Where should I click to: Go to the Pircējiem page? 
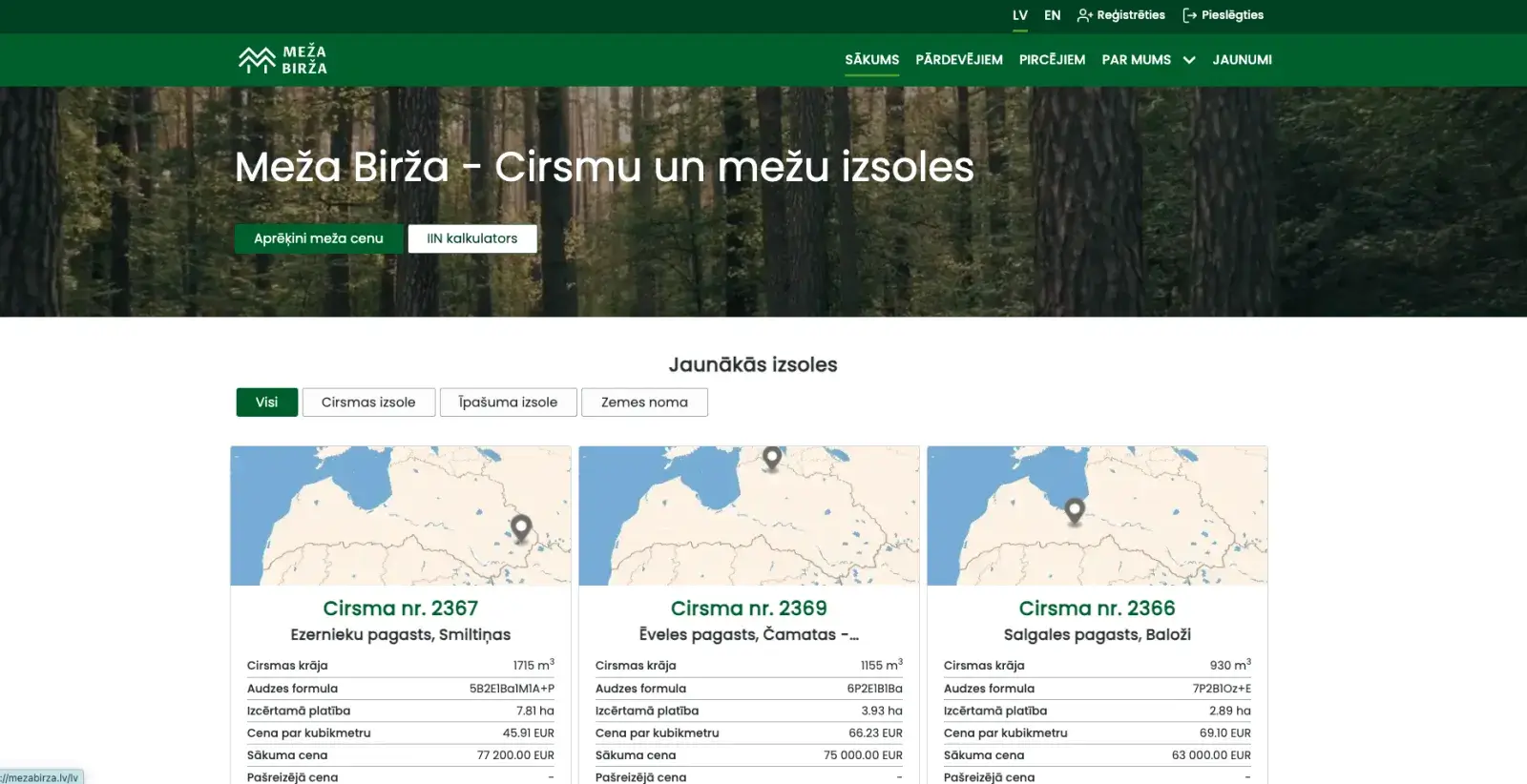pos(1052,60)
